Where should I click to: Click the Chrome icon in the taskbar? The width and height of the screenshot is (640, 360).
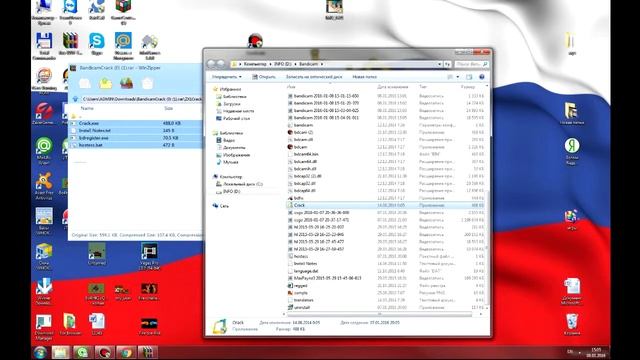126,352
